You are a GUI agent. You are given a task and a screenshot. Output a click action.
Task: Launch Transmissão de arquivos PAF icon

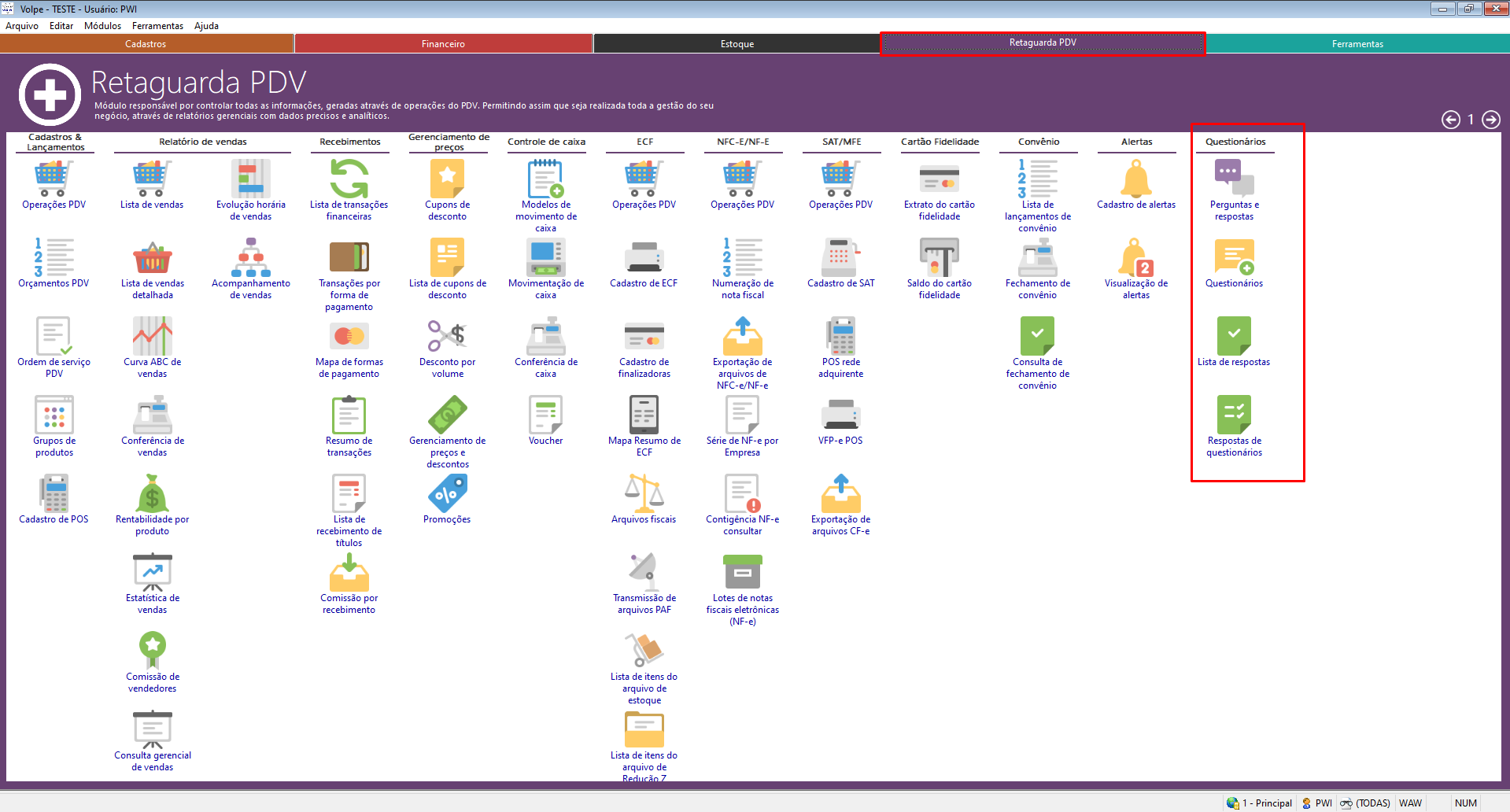point(644,573)
